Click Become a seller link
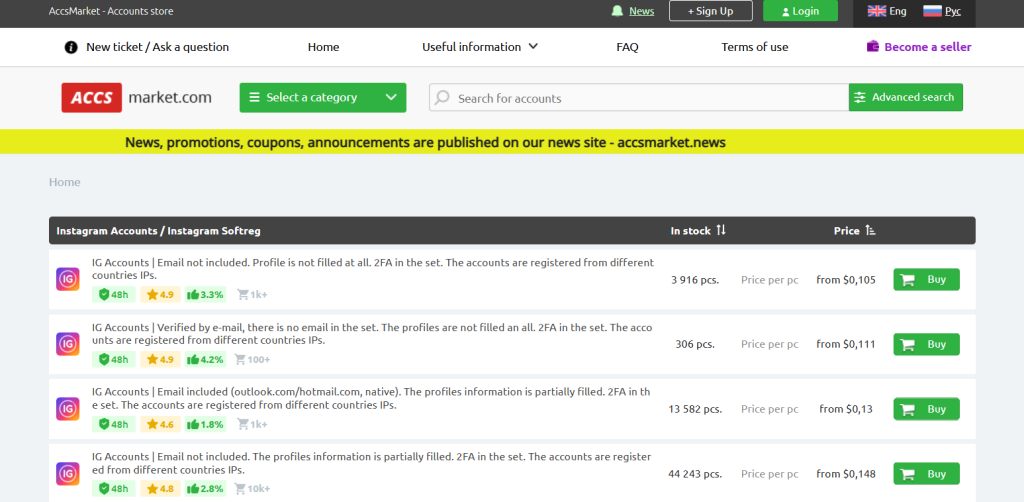The width and height of the screenshot is (1024, 502). 927,47
